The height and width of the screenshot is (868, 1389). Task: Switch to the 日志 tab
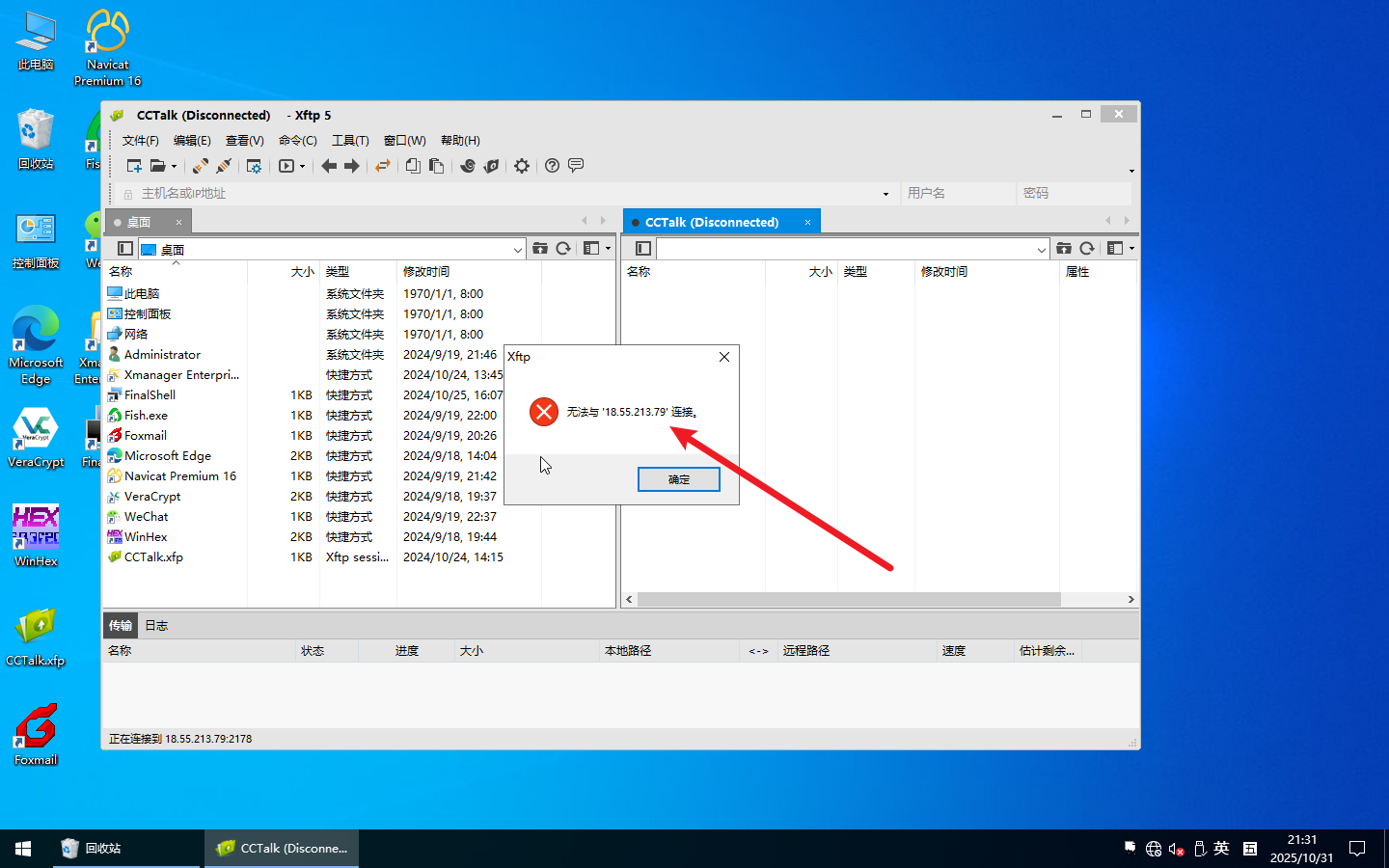[x=156, y=626]
